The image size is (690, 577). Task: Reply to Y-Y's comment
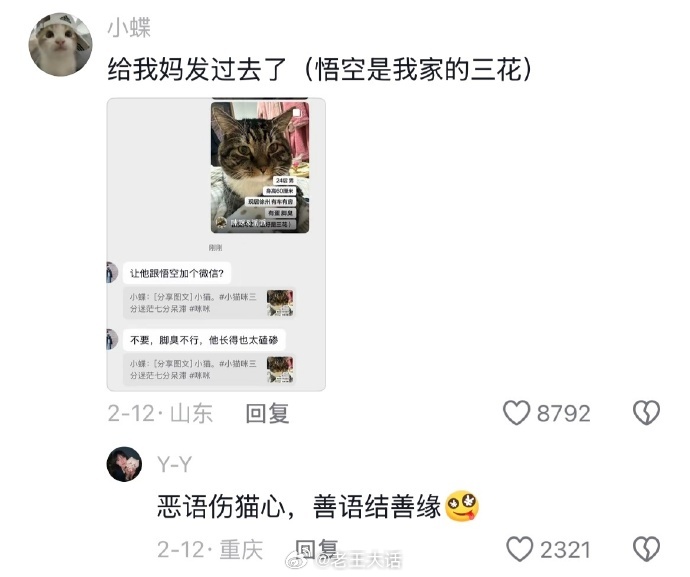tap(317, 550)
